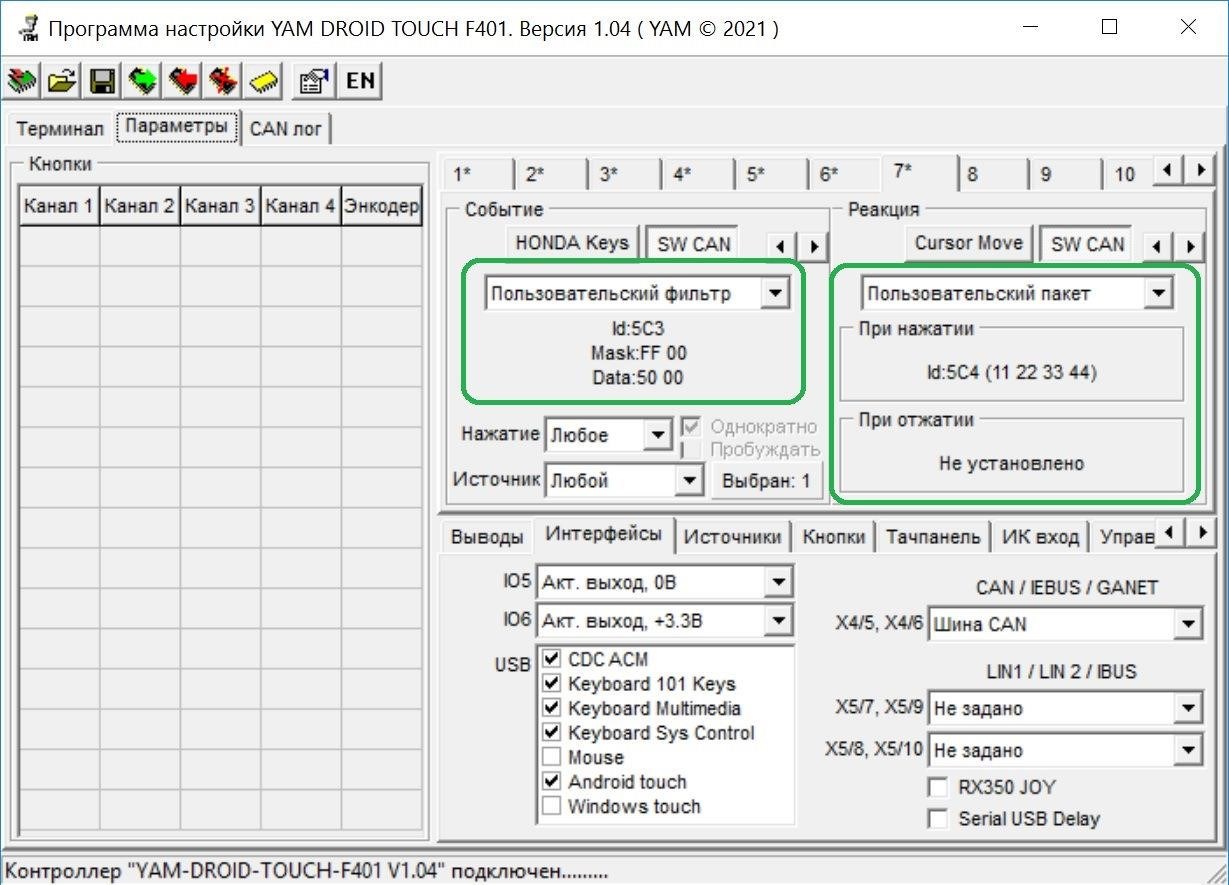The width and height of the screenshot is (1229, 885).
Task: Switch to the Выводы tab
Action: [487, 537]
